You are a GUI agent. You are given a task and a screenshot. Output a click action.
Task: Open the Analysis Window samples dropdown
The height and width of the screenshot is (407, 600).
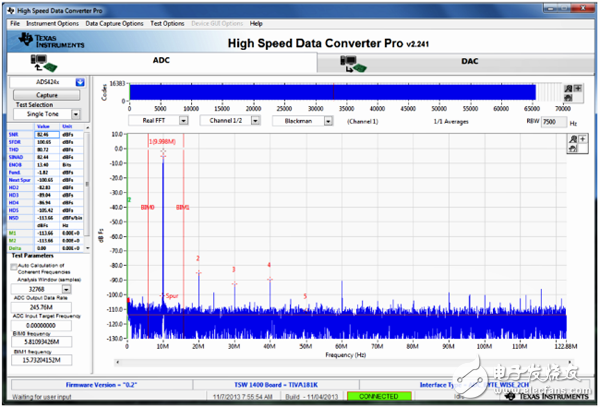click(67, 290)
